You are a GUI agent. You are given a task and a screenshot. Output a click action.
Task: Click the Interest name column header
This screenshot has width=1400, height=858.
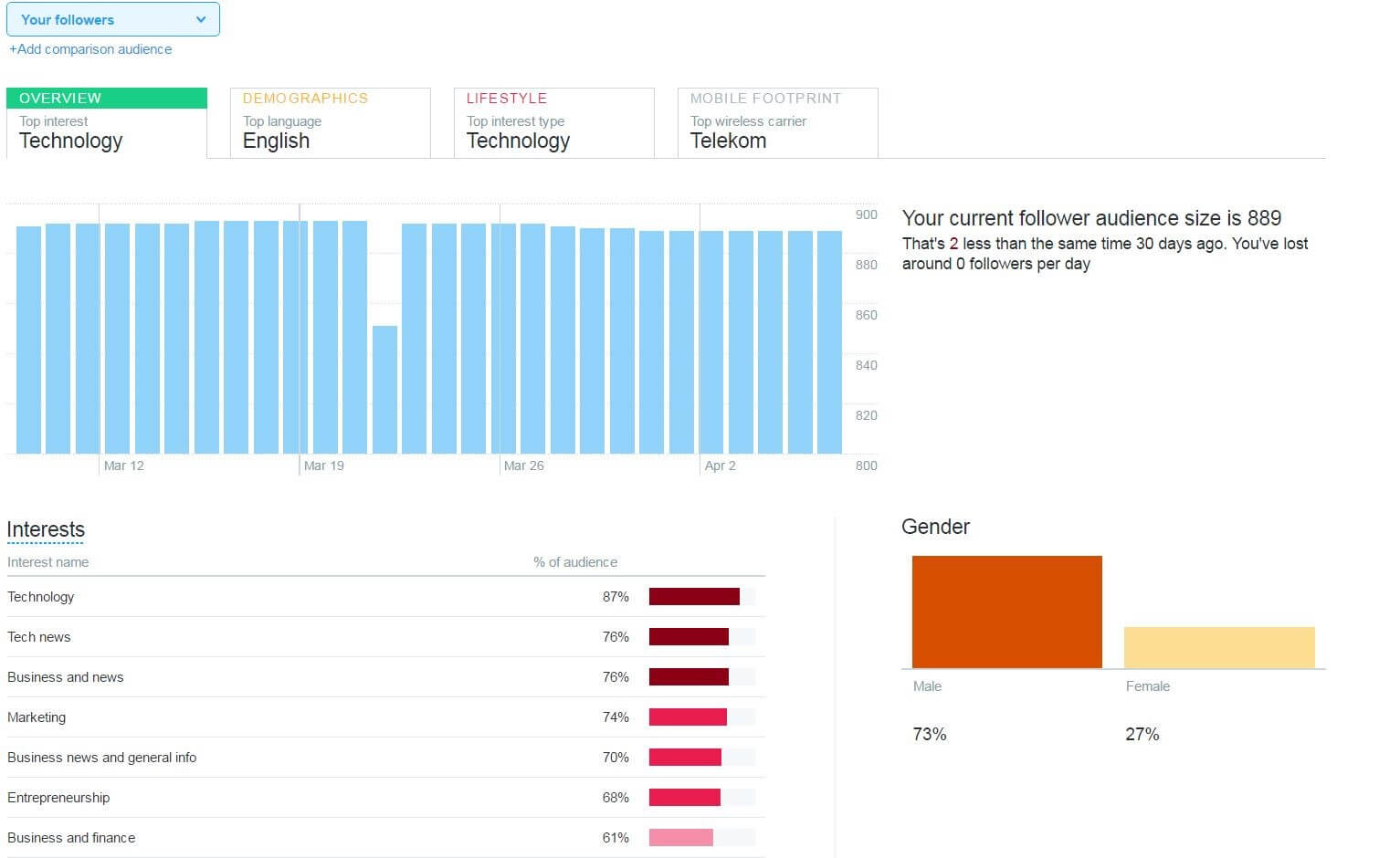pyautogui.click(x=47, y=562)
